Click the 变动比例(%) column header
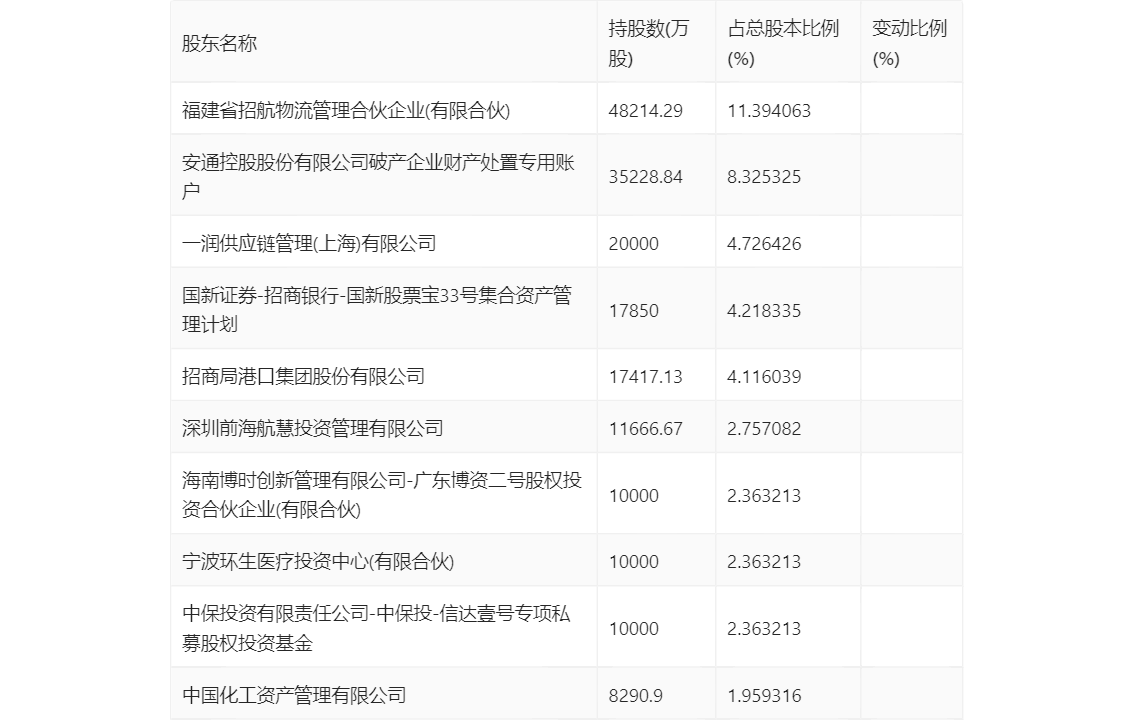This screenshot has width=1134, height=720. (909, 43)
